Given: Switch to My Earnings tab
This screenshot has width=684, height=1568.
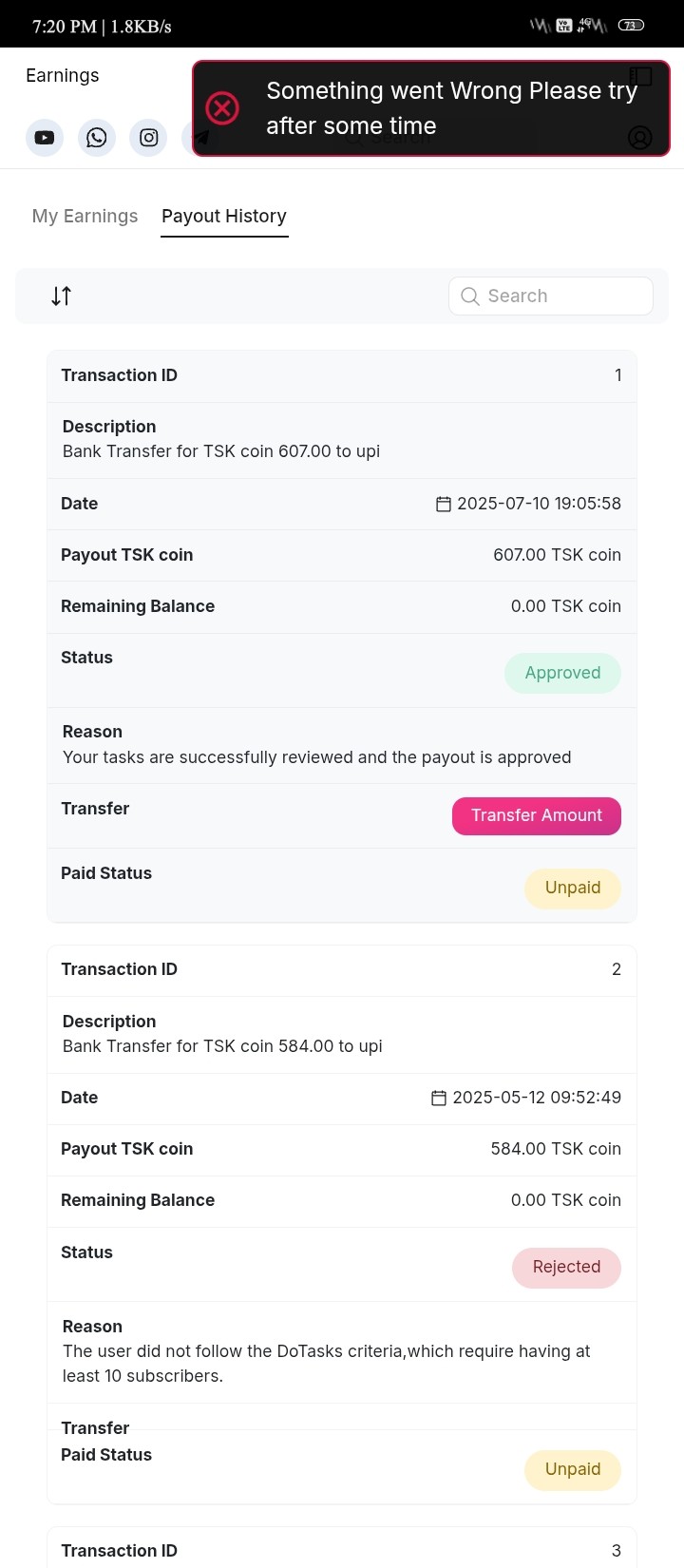Looking at the screenshot, I should (x=85, y=216).
